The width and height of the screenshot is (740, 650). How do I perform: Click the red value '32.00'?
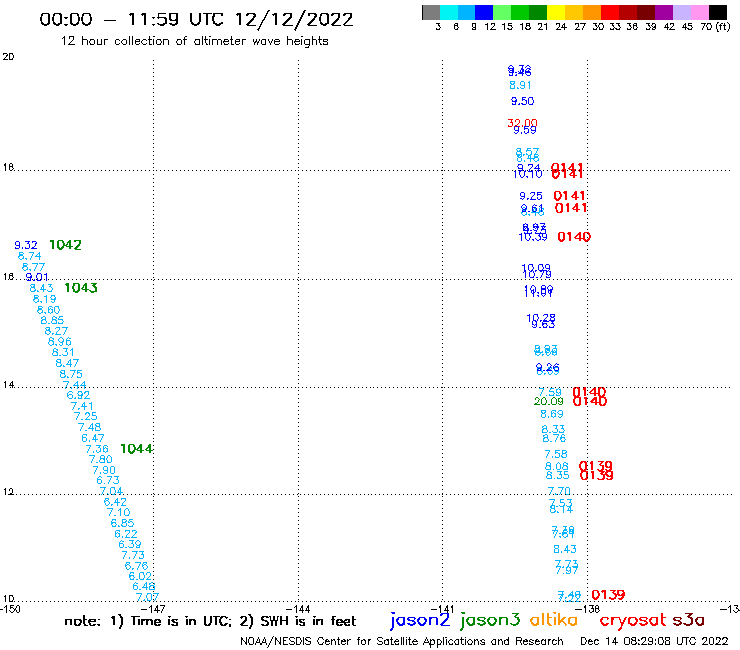522,123
